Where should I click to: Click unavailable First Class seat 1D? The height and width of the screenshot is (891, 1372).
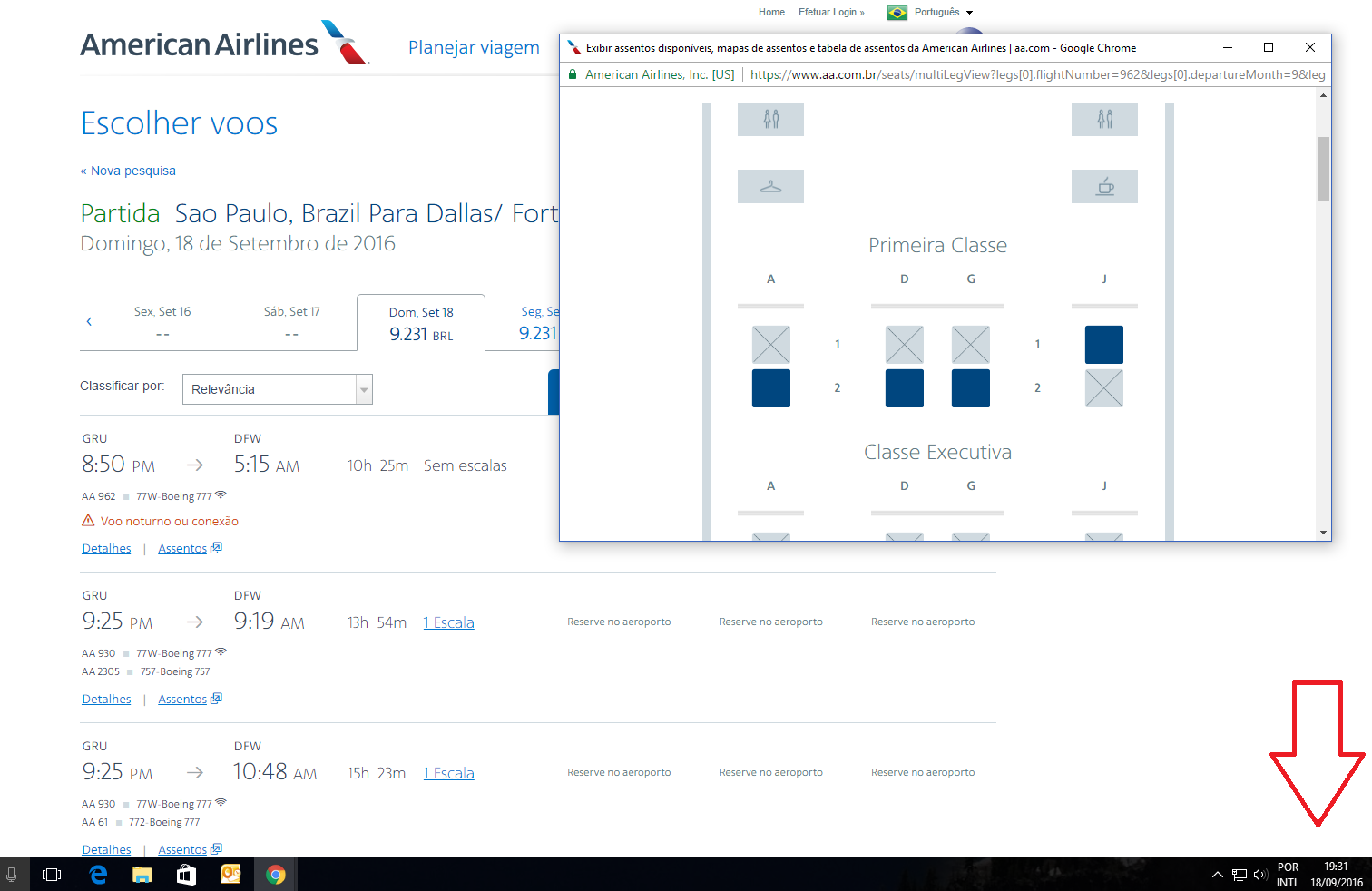(904, 345)
